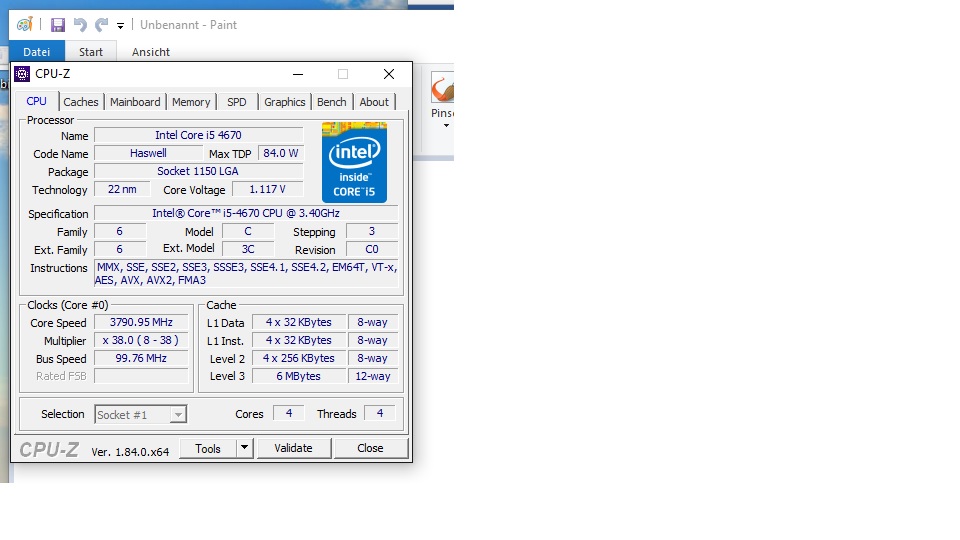Click the CPU-Z window icon in title bar

(22, 74)
